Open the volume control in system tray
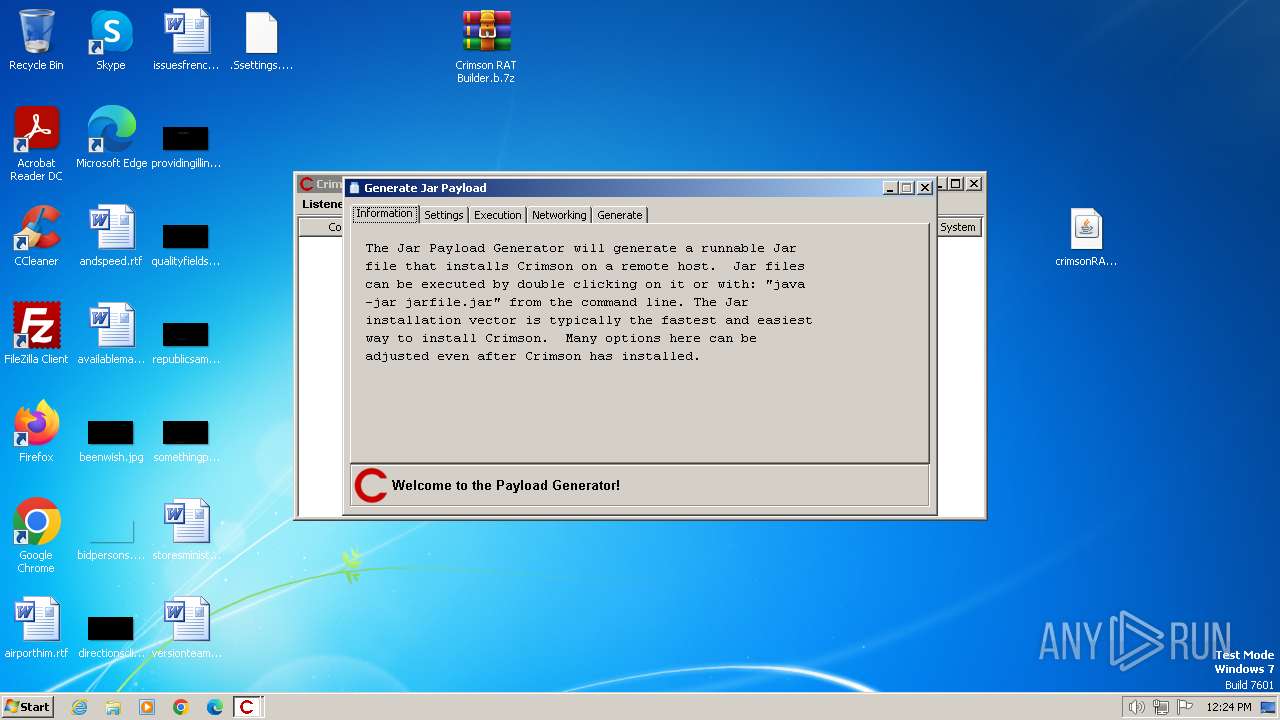This screenshot has height=720, width=1280. (x=1136, y=707)
